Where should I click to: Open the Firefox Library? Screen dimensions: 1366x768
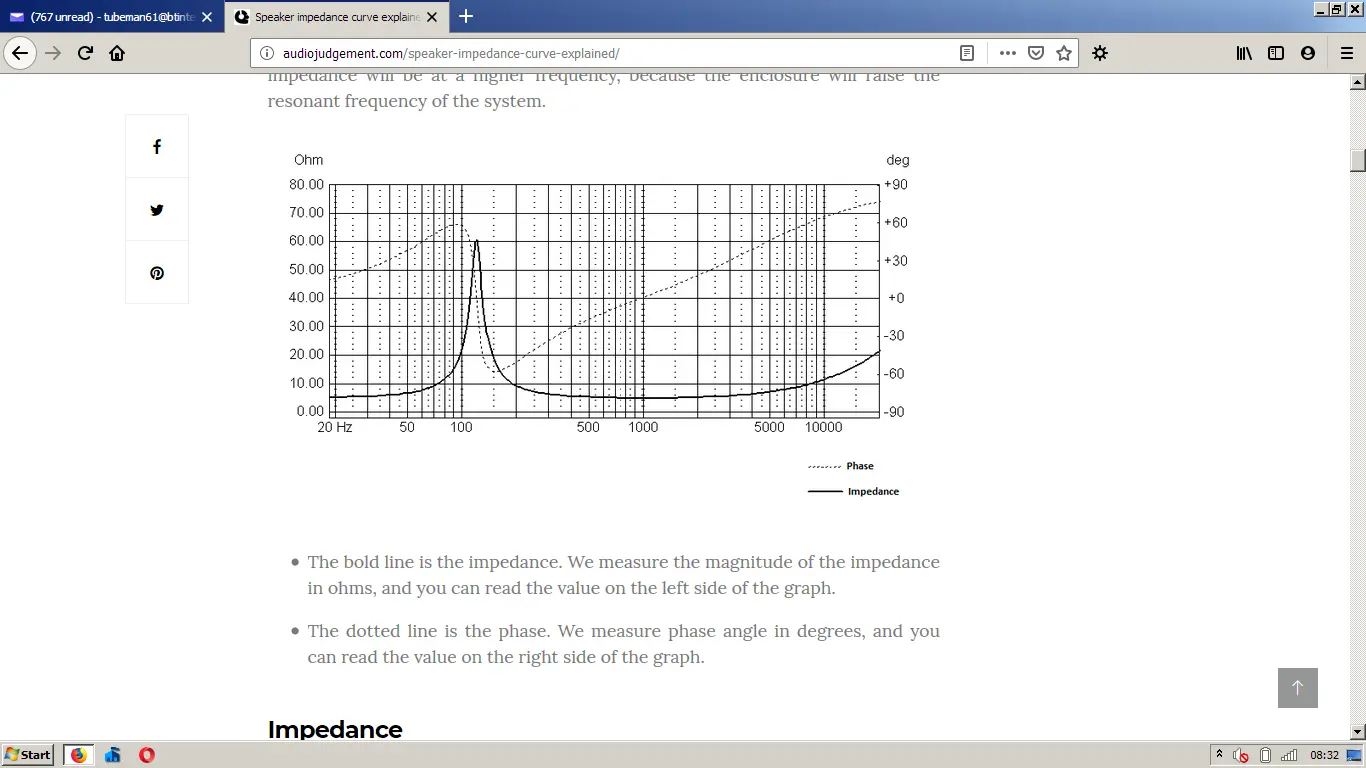tap(1244, 53)
